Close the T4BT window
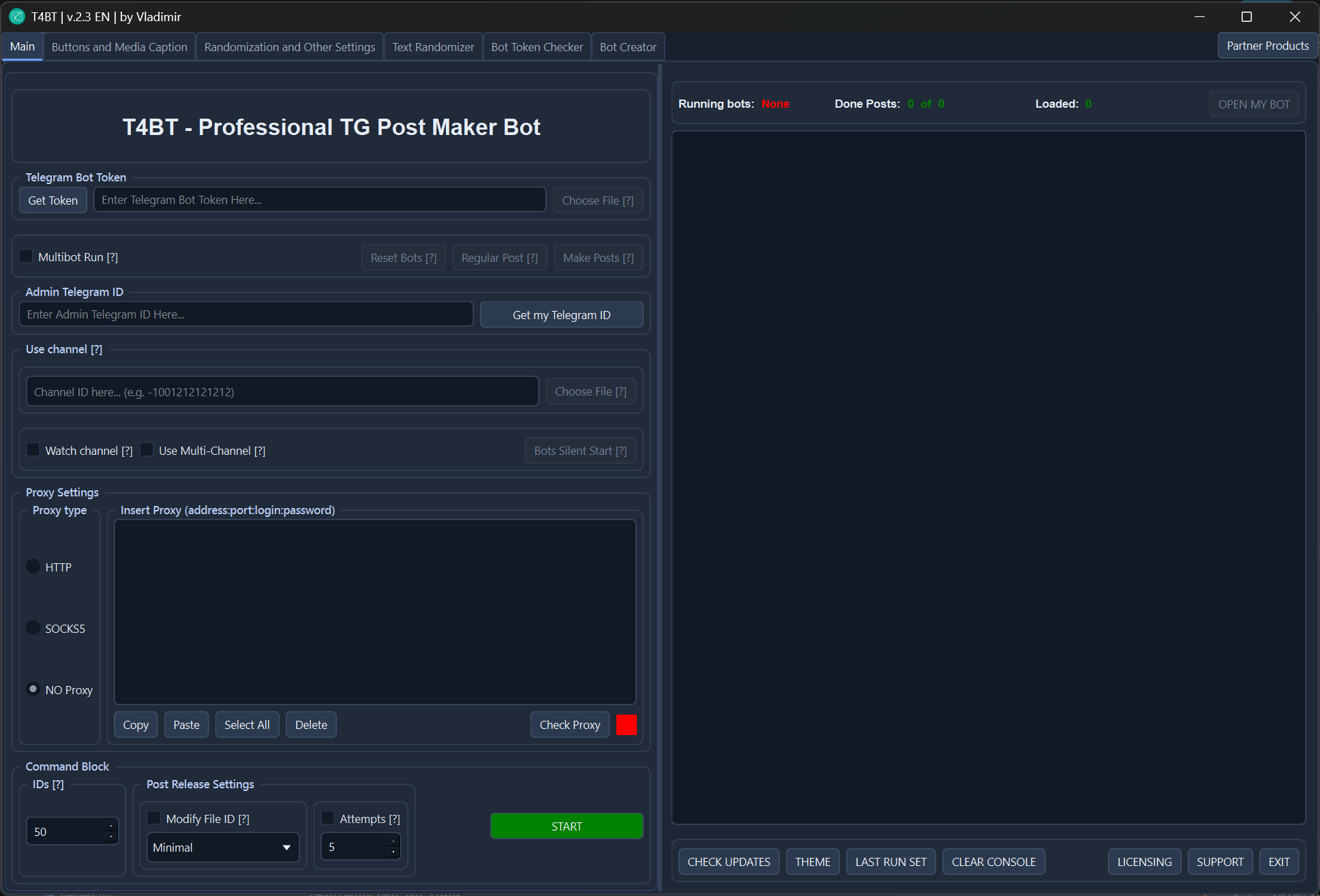The width and height of the screenshot is (1320, 896). (x=1295, y=16)
